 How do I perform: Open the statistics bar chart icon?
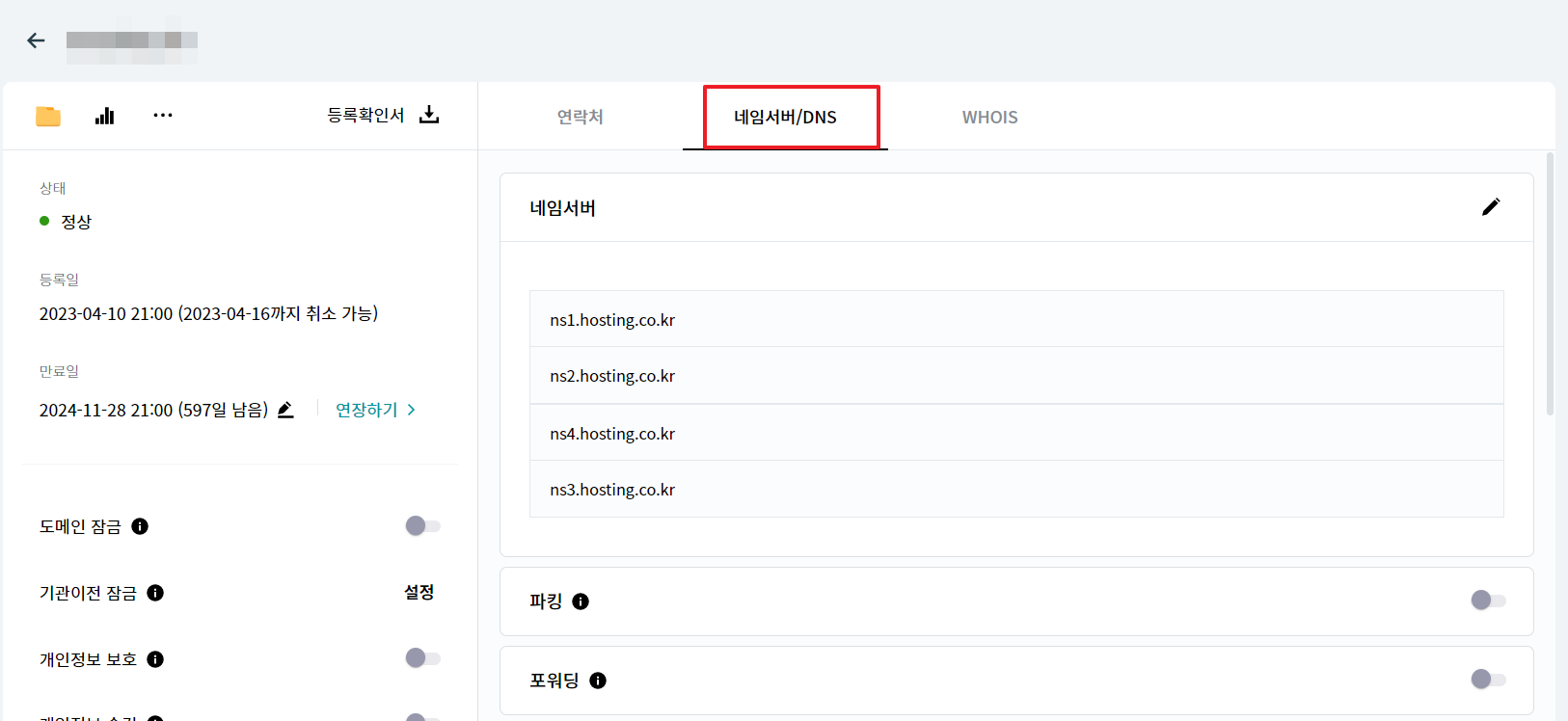pyautogui.click(x=105, y=117)
